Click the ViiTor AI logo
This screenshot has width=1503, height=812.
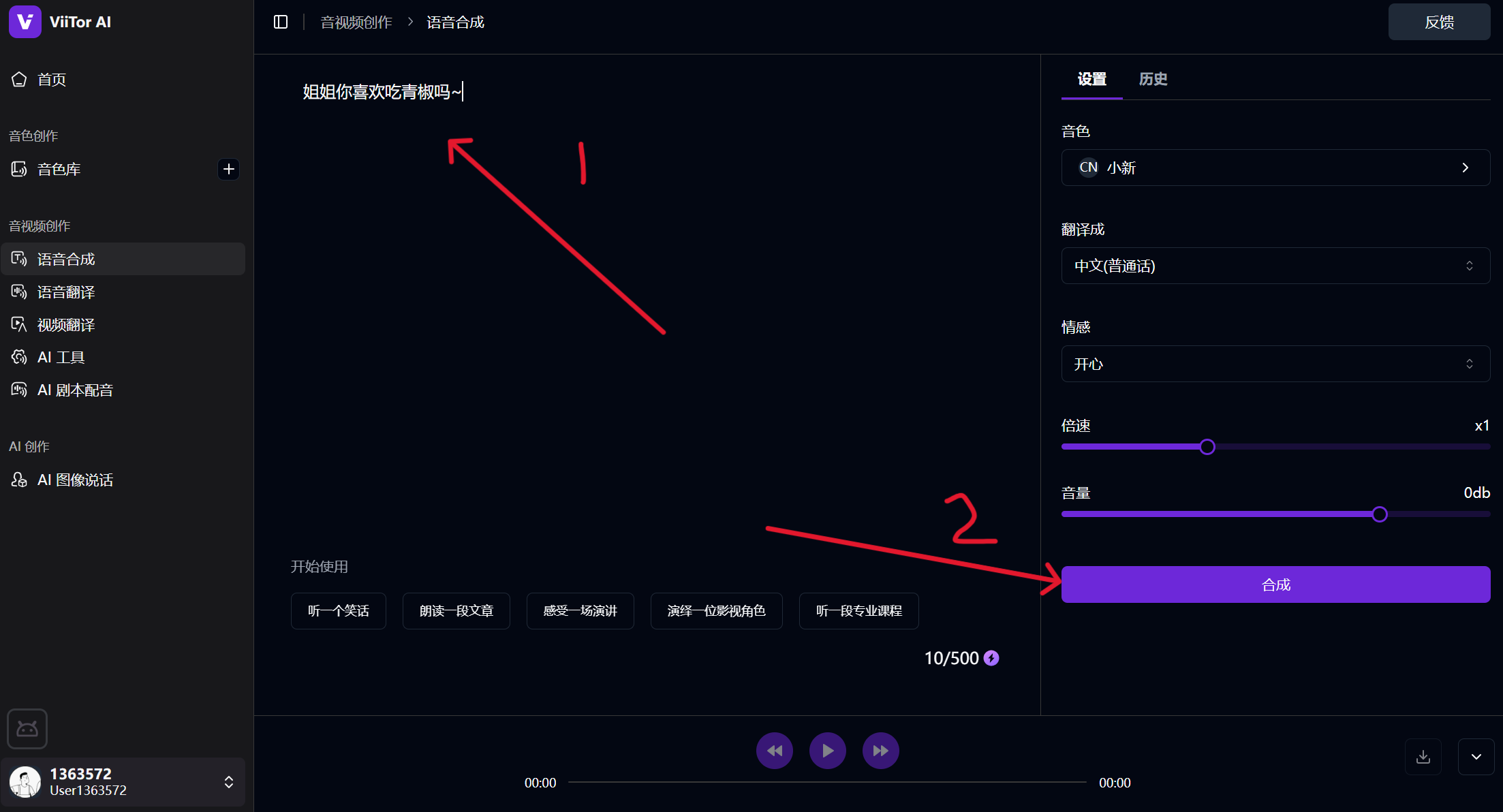click(25, 22)
